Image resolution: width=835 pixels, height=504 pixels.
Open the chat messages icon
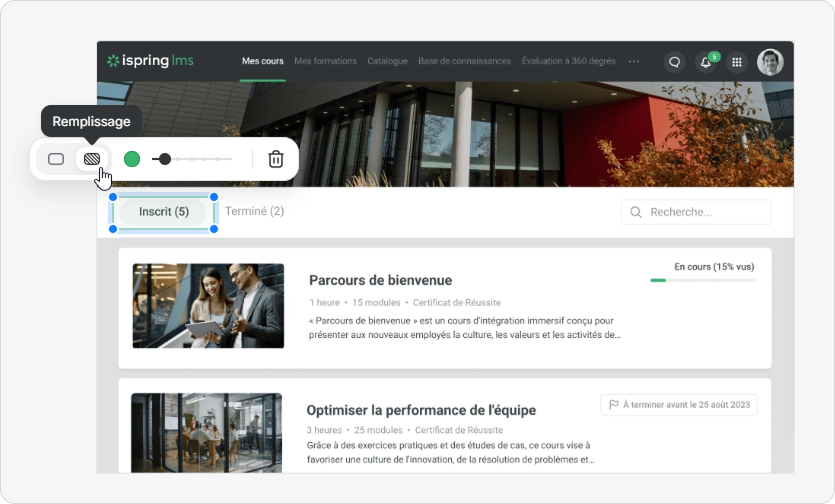click(x=674, y=62)
